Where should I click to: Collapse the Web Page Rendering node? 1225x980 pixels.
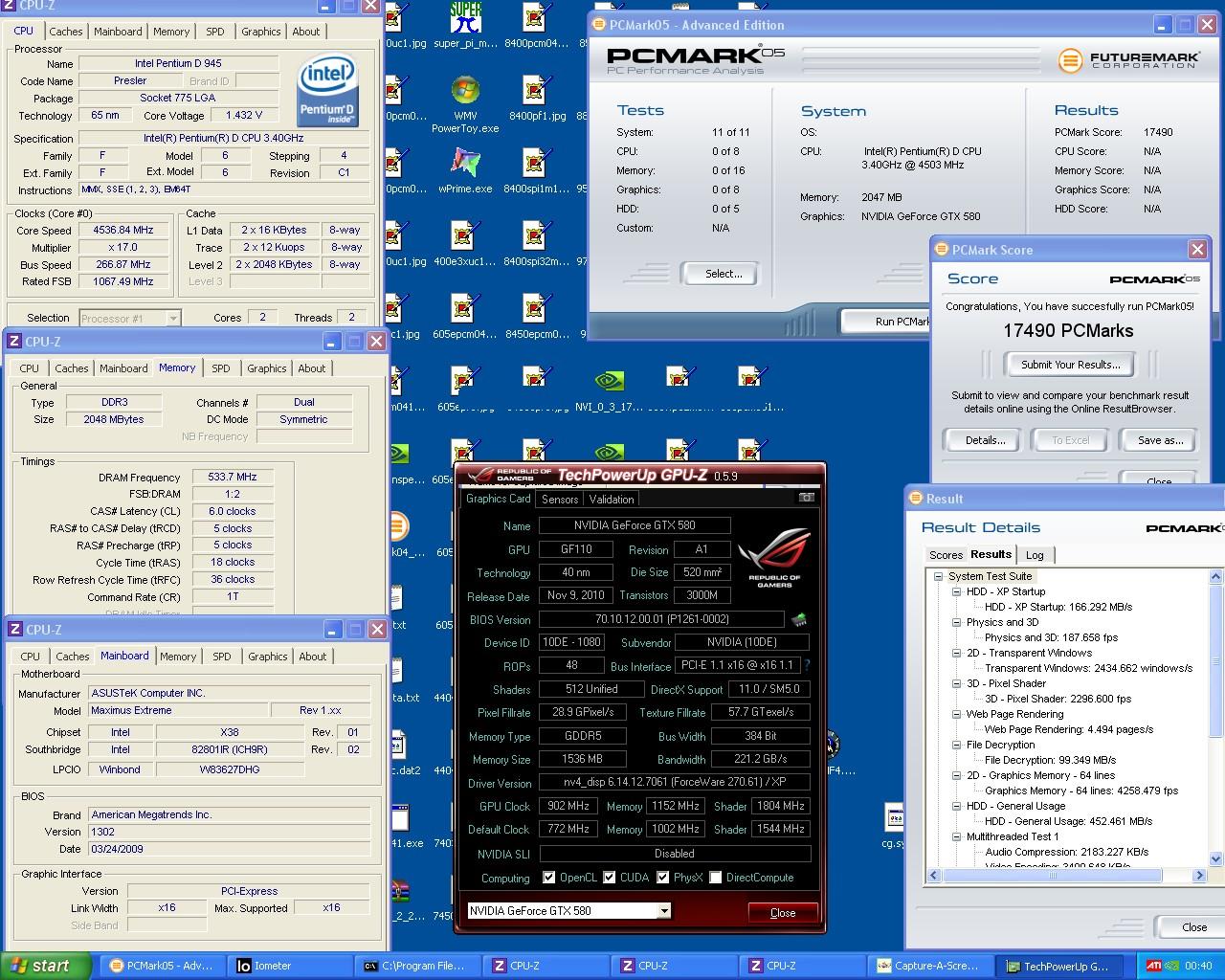pos(956,714)
